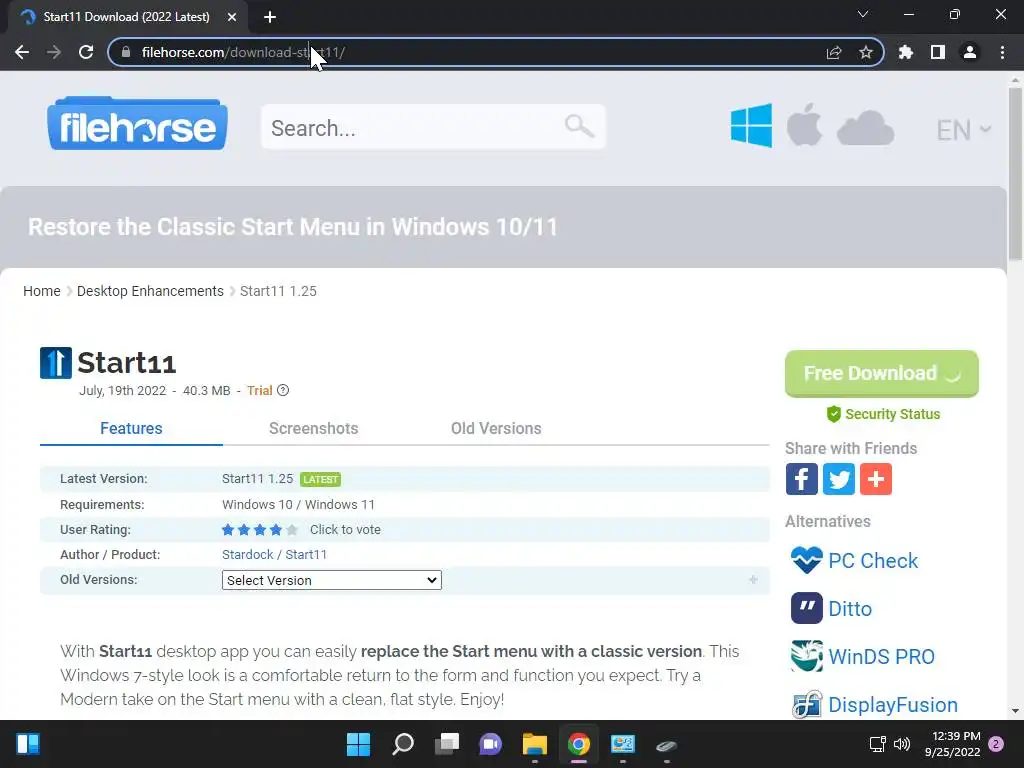Screen dimensions: 1024x768
Task: Click the Trial license help icon
Action: pos(283,391)
